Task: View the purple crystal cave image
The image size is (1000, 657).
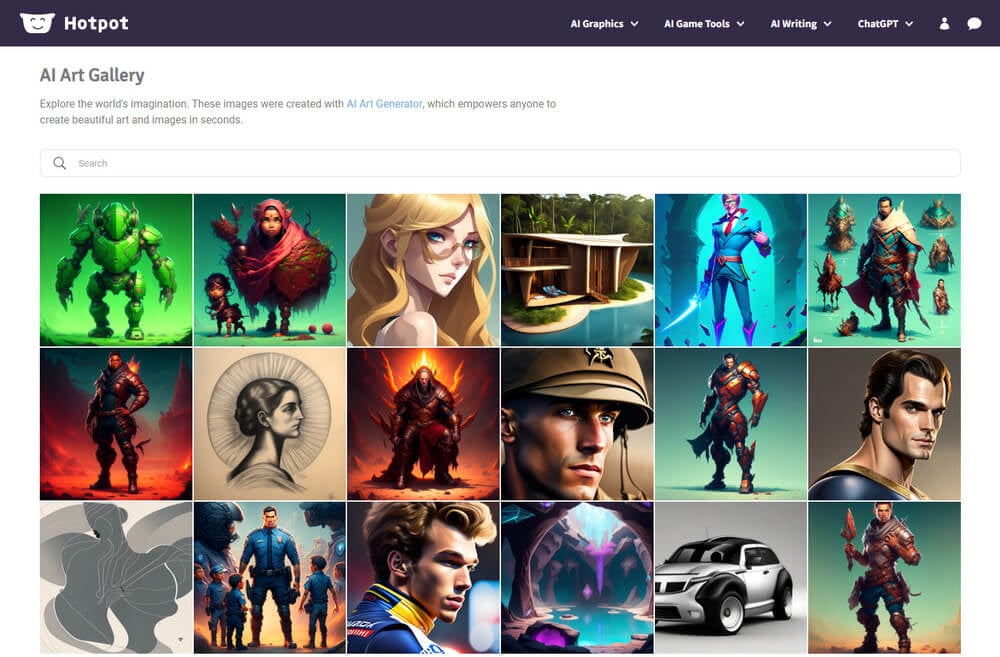Action: 577,577
